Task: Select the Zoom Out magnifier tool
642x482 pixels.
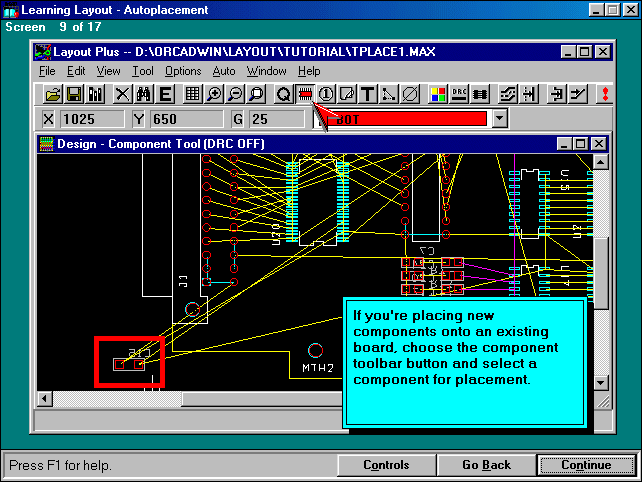Action: (x=235, y=94)
